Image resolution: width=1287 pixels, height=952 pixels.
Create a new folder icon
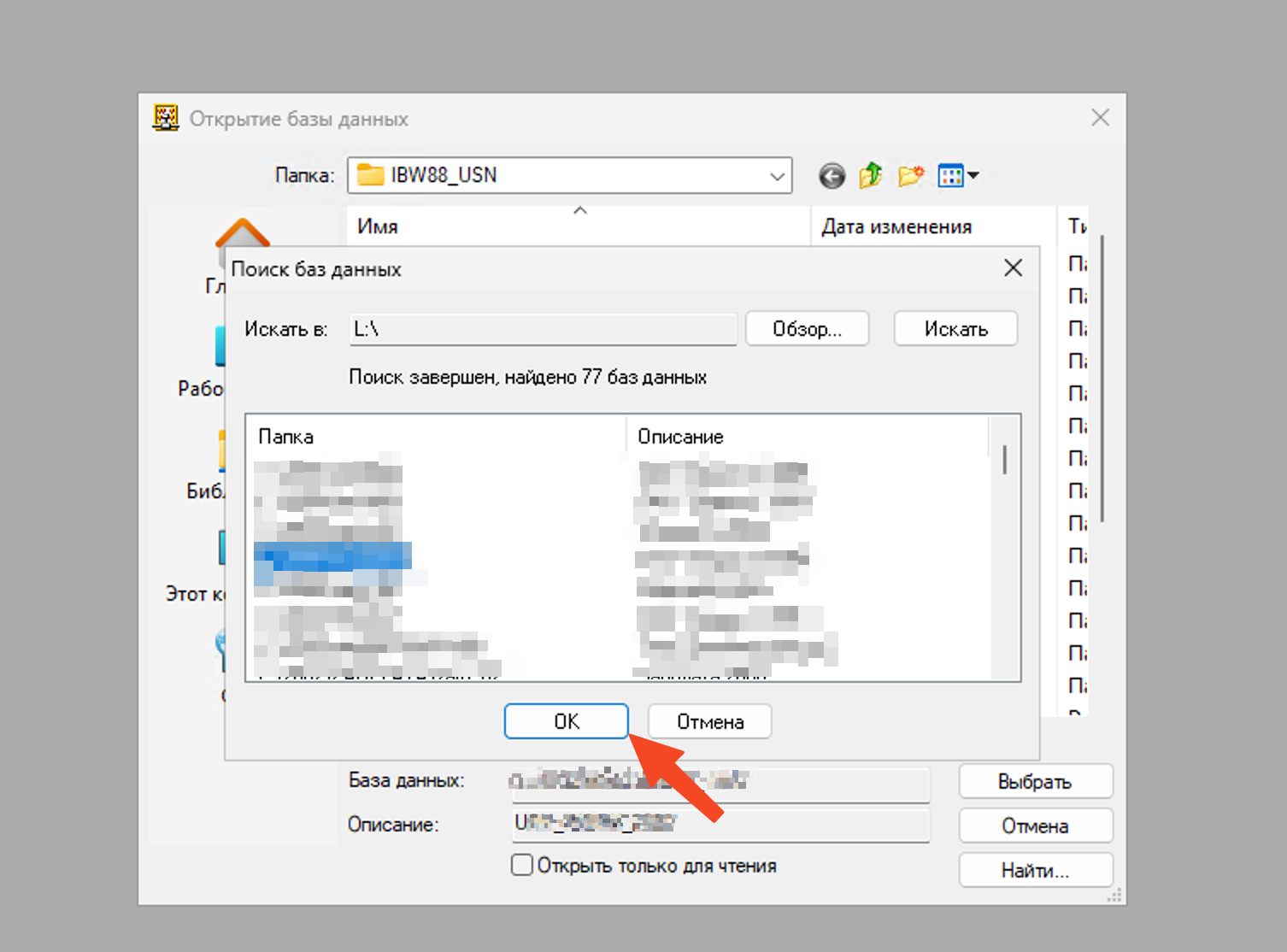coord(911,176)
